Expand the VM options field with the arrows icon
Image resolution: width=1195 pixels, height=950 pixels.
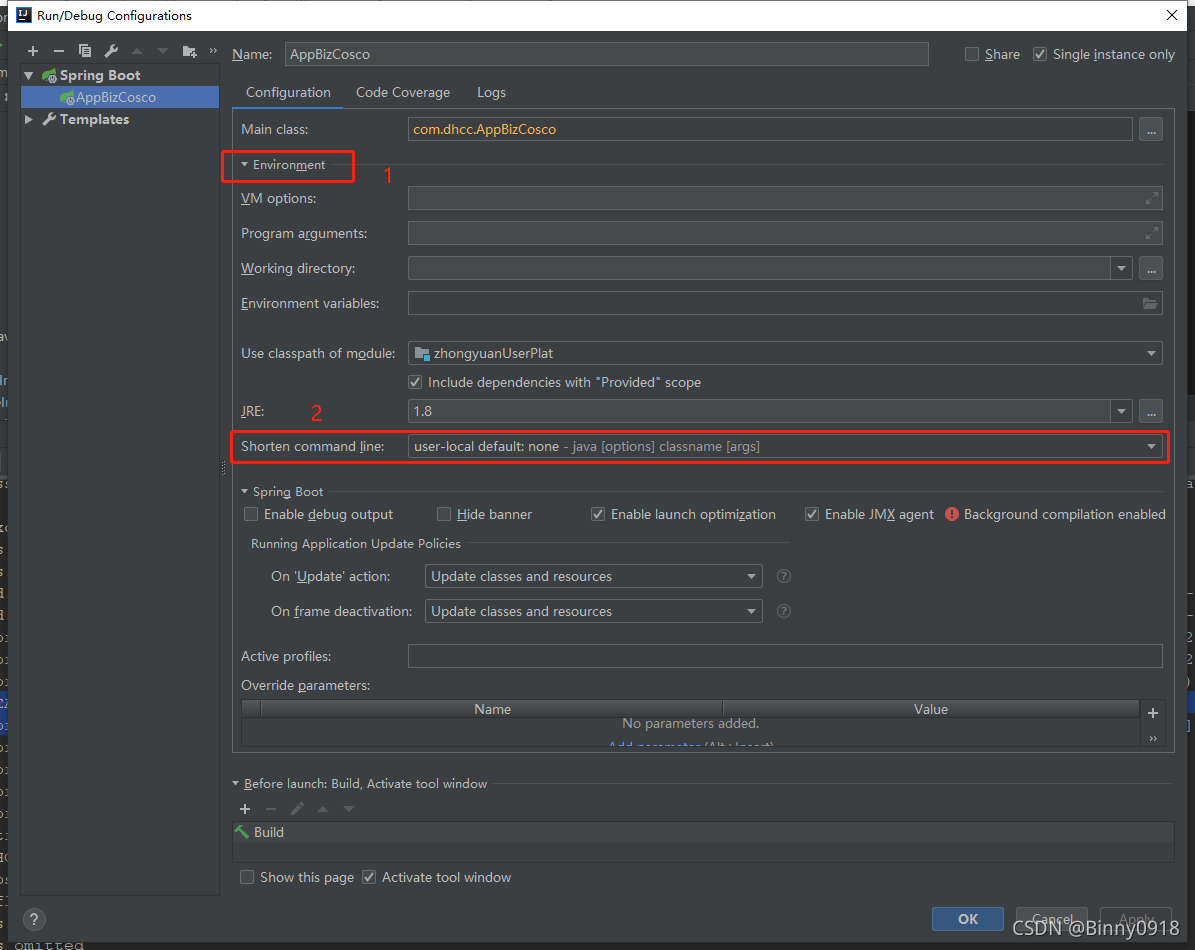[1151, 198]
